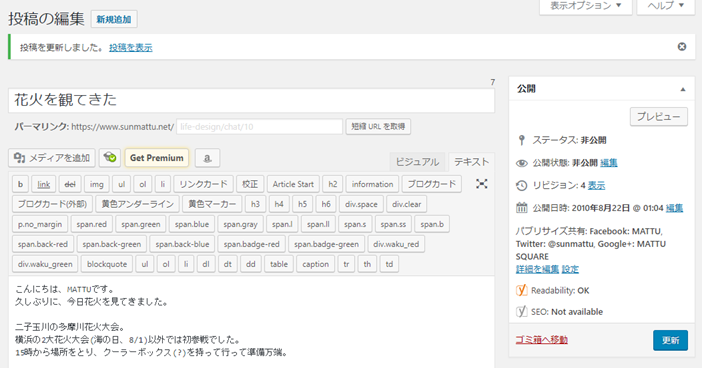
Task: Open 投稿を表示 link
Action: point(131,47)
